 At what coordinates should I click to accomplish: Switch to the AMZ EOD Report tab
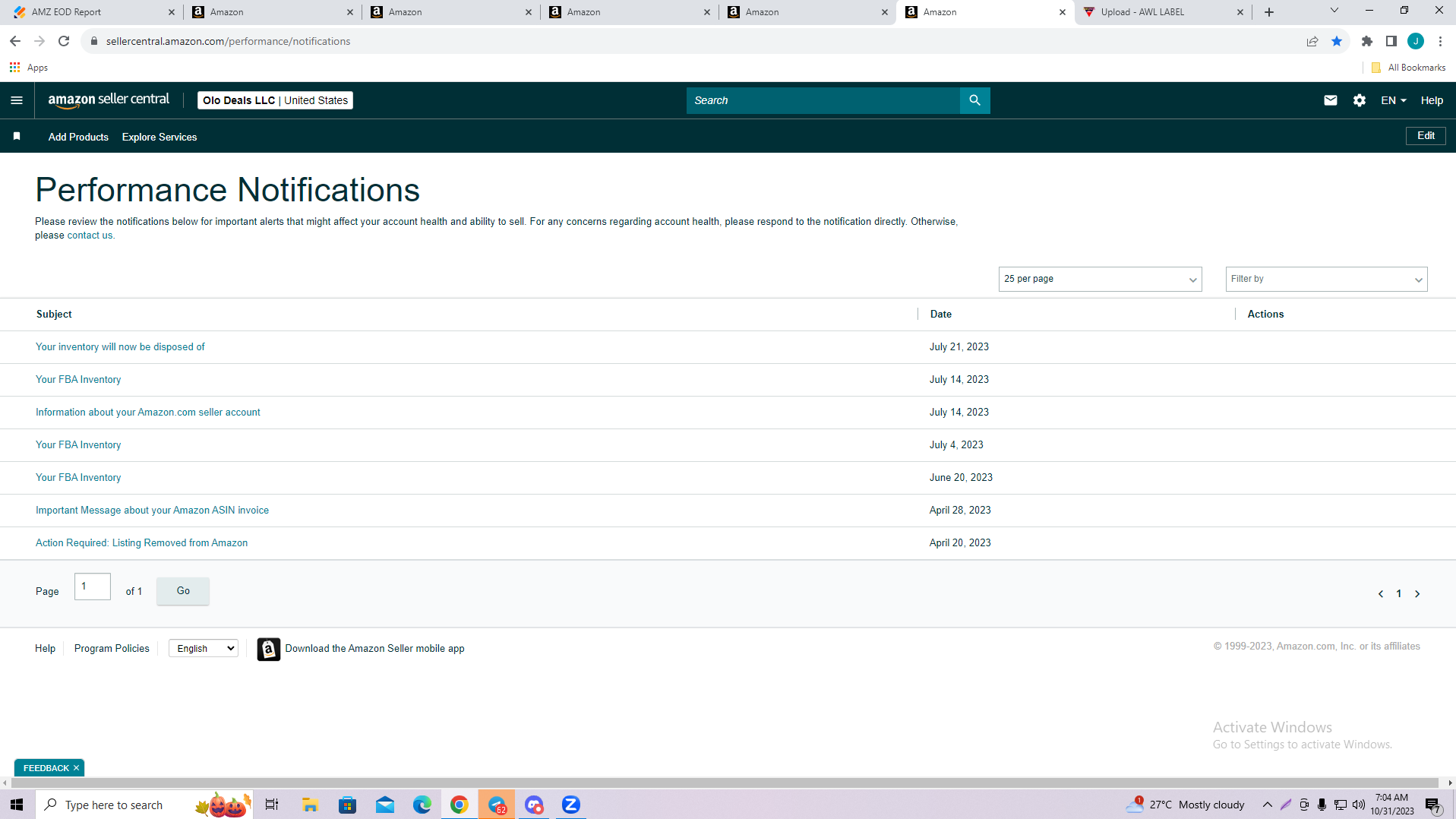93,12
